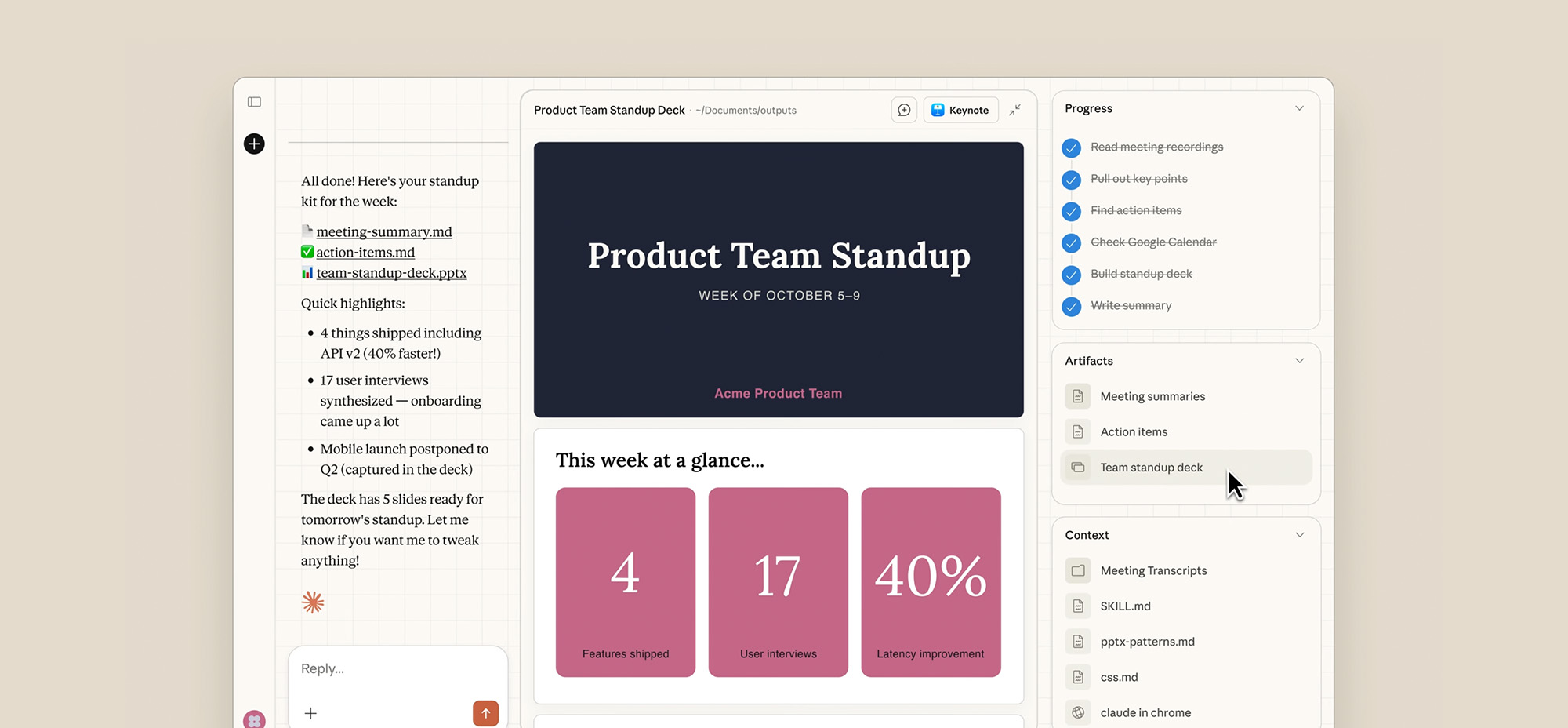This screenshot has width=1568, height=728.
Task: Open team-standup-deck.pptx link
Action: 392,272
